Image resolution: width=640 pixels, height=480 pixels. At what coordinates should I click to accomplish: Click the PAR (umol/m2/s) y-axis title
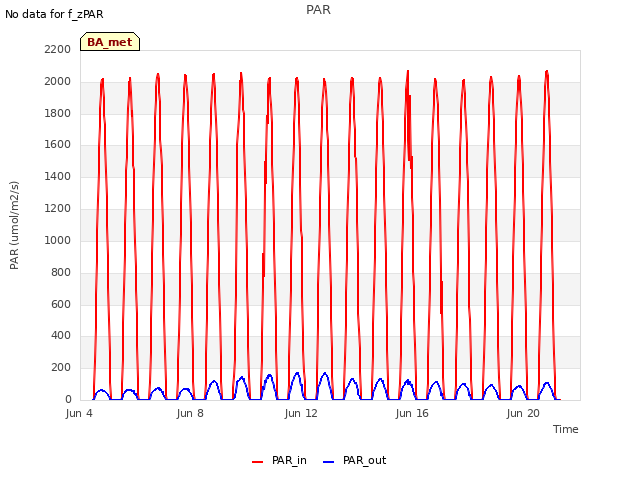point(14,225)
